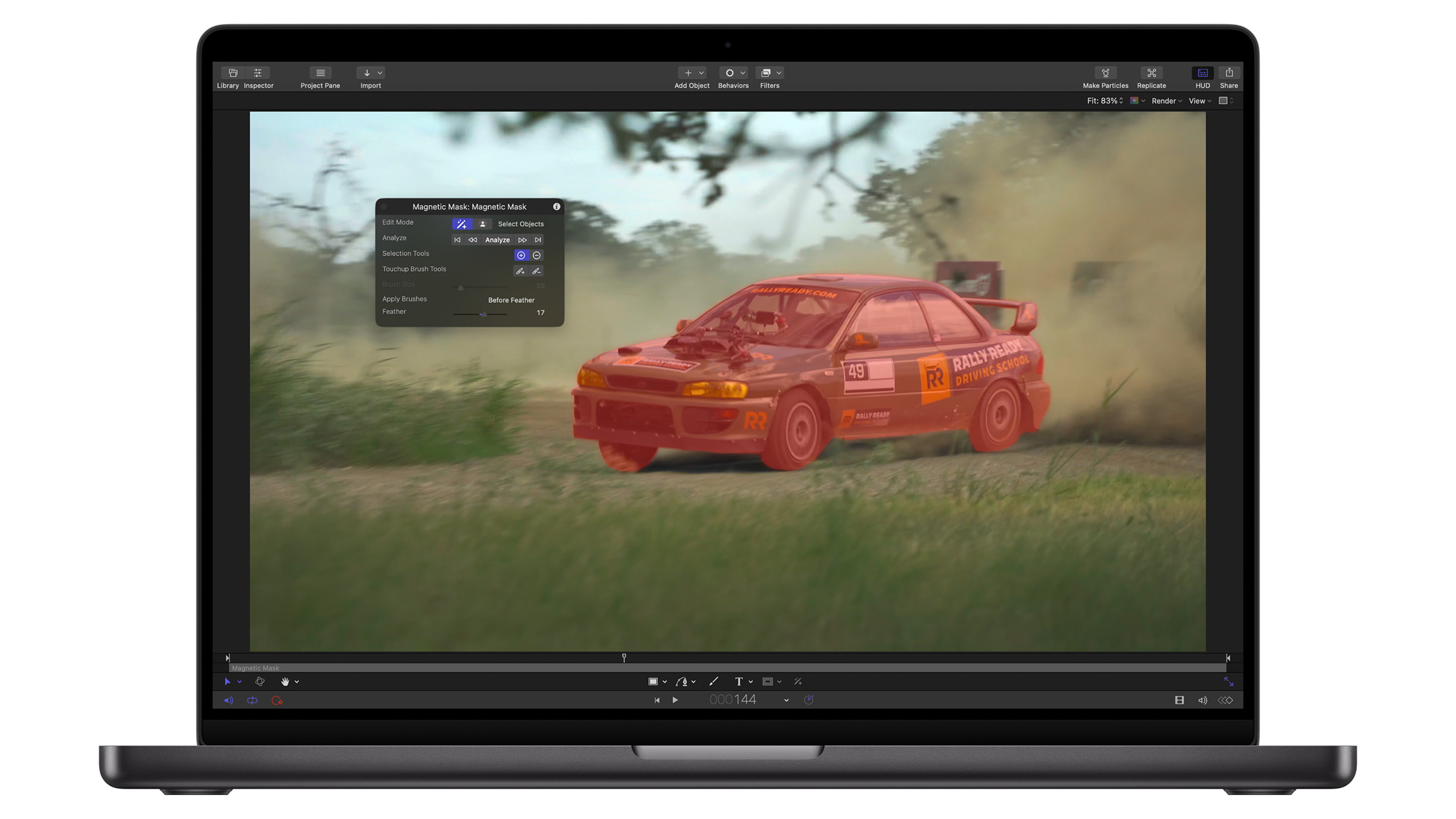This screenshot has width=1456, height=819.
Task: Open the Render options dropdown
Action: (1166, 100)
